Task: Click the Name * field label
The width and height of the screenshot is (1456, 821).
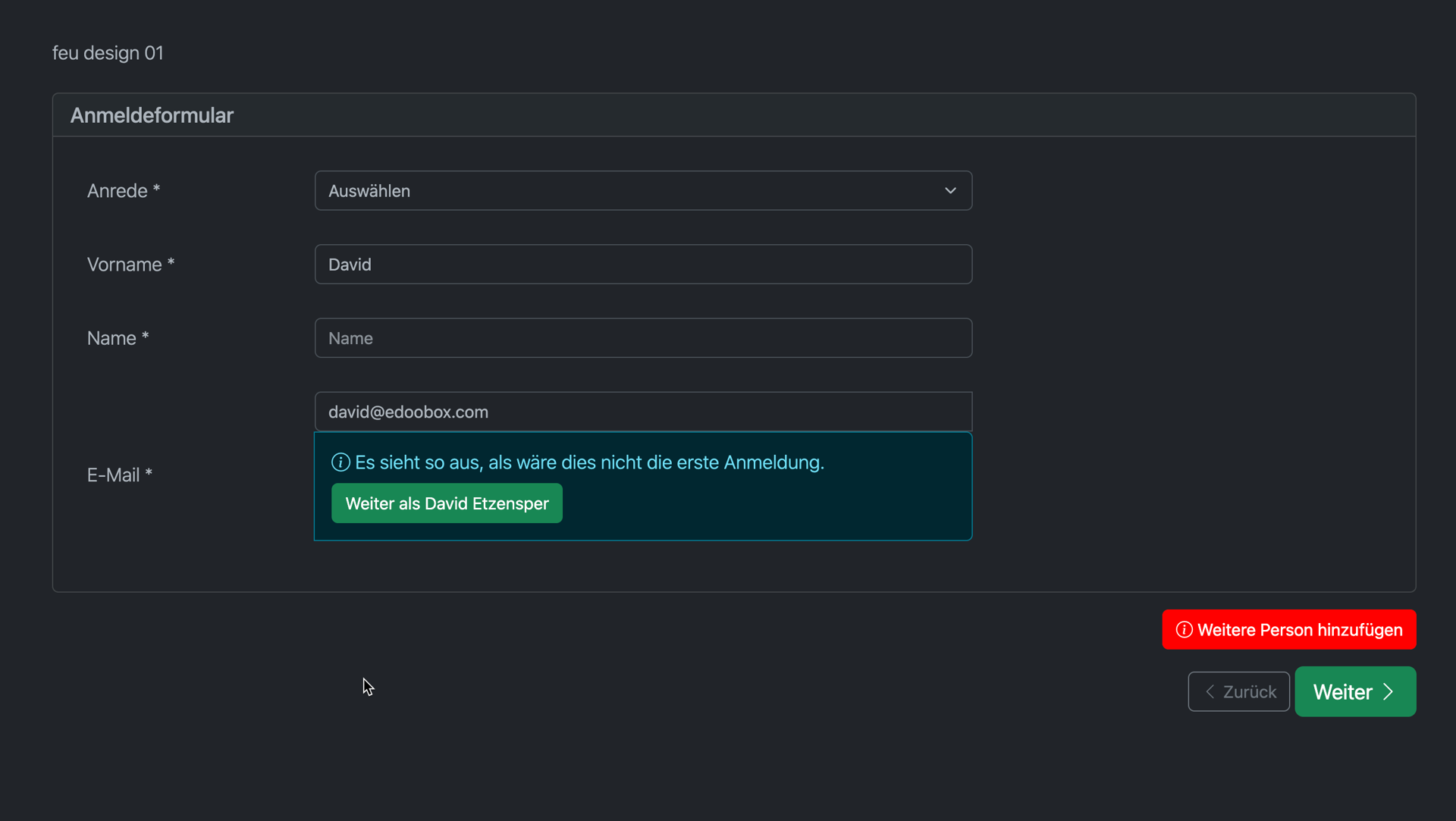Action: (118, 338)
